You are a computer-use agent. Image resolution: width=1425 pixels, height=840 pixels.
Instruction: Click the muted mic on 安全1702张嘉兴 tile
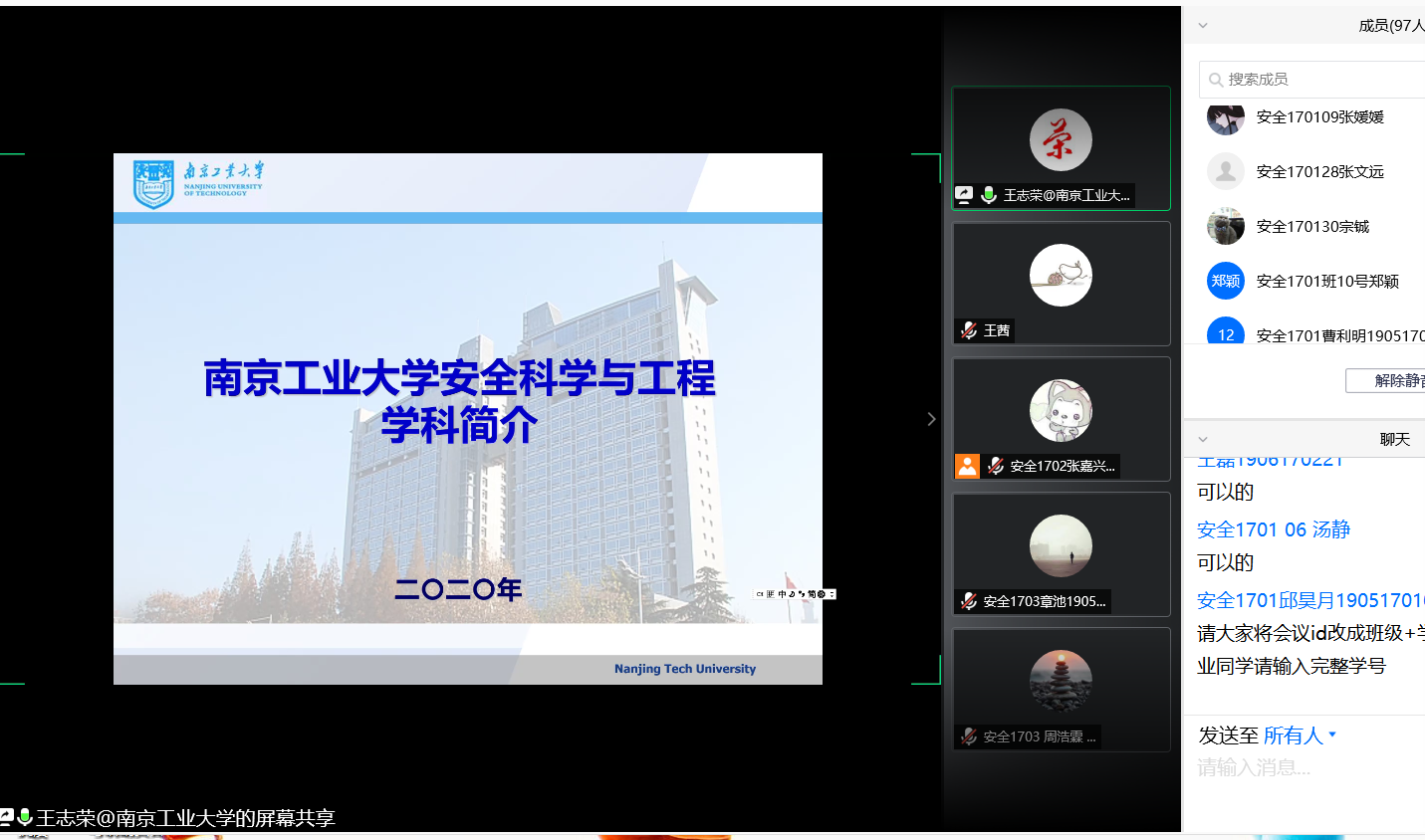tap(995, 466)
